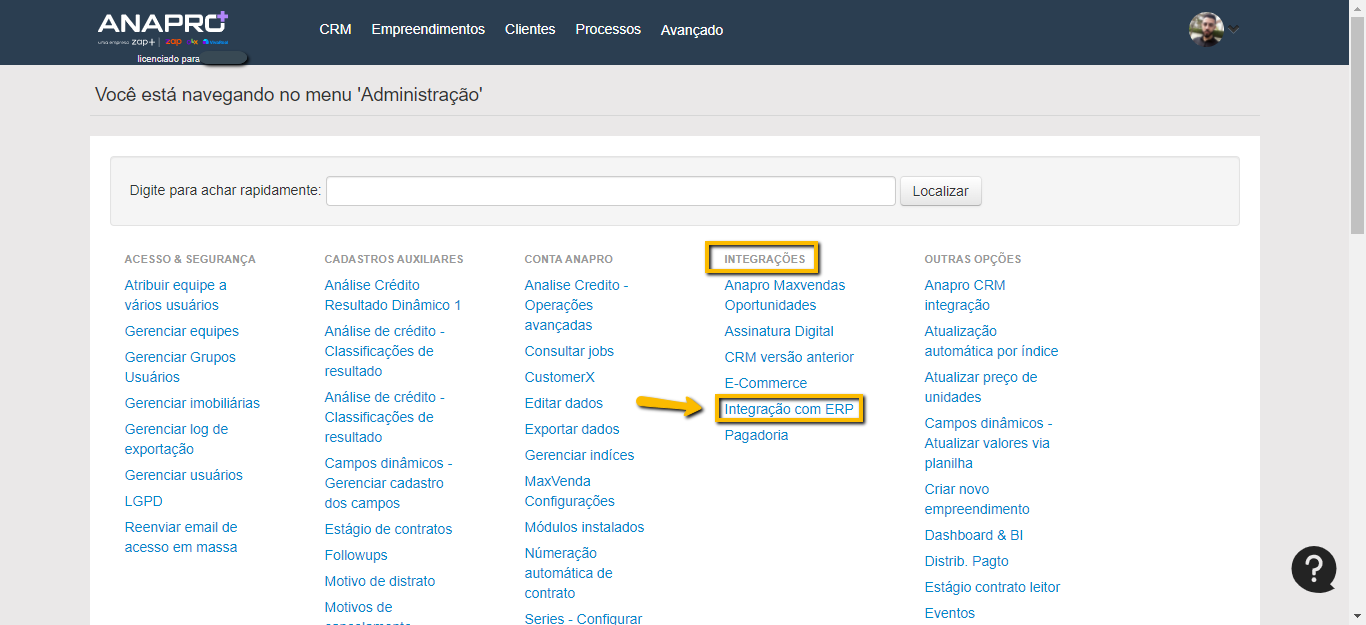Viewport: 1366px width, 625px height.
Task: Go to Gerenciar usuários
Action: click(183, 475)
